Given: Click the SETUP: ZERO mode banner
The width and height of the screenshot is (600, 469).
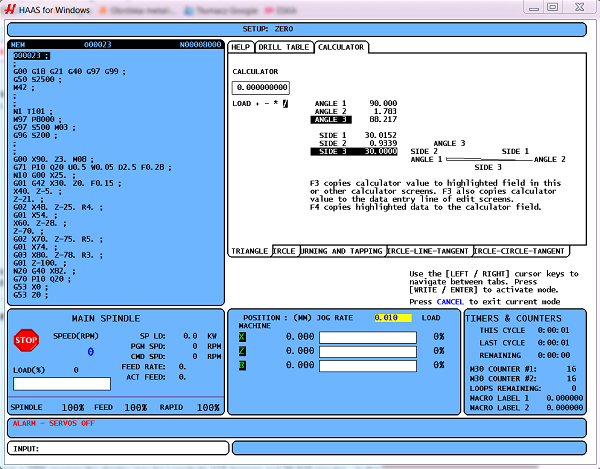Looking at the screenshot, I should point(297,29).
